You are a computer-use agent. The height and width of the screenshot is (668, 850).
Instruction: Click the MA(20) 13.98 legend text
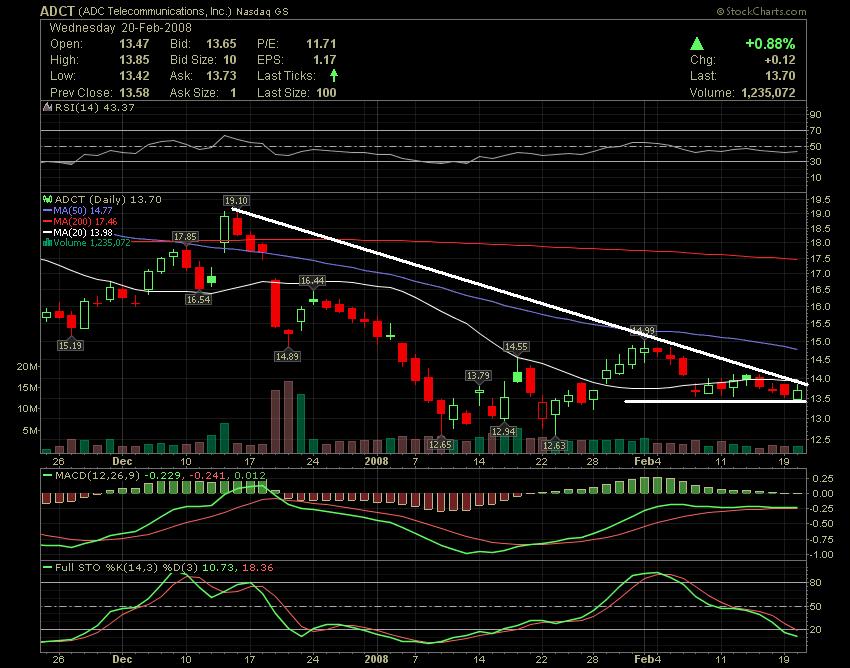pyautogui.click(x=83, y=233)
